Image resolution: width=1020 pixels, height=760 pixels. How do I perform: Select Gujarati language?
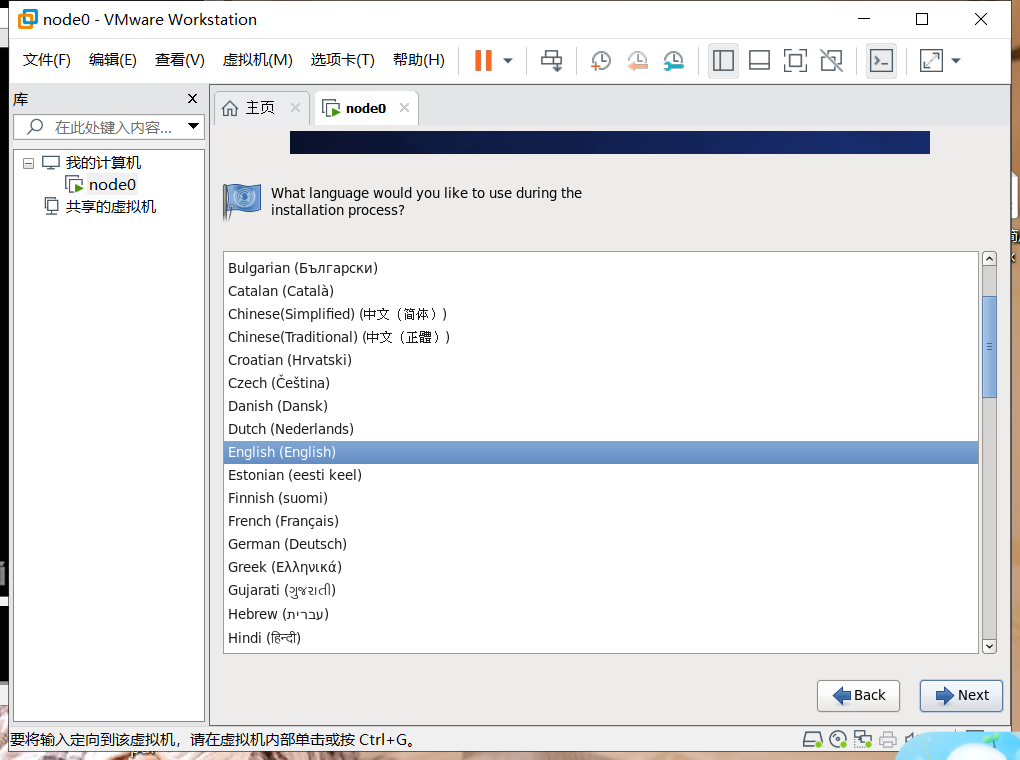[x=600, y=590]
